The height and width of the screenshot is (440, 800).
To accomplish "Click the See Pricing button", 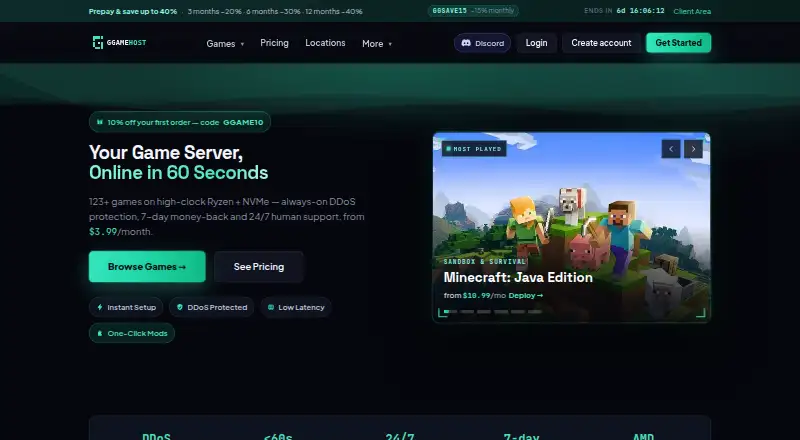I will (259, 266).
